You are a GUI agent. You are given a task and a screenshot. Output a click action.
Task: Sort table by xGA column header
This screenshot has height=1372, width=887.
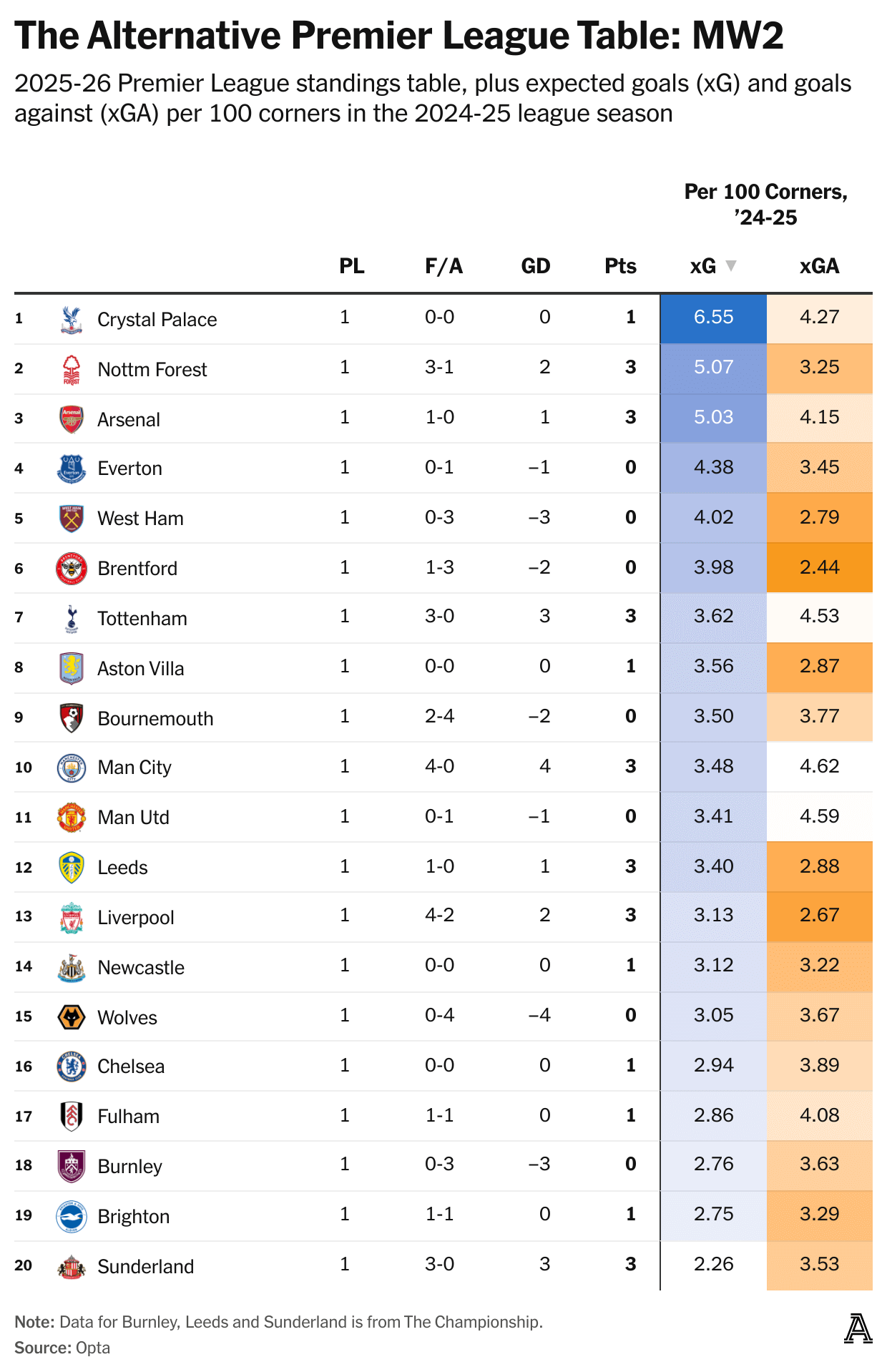tap(819, 266)
